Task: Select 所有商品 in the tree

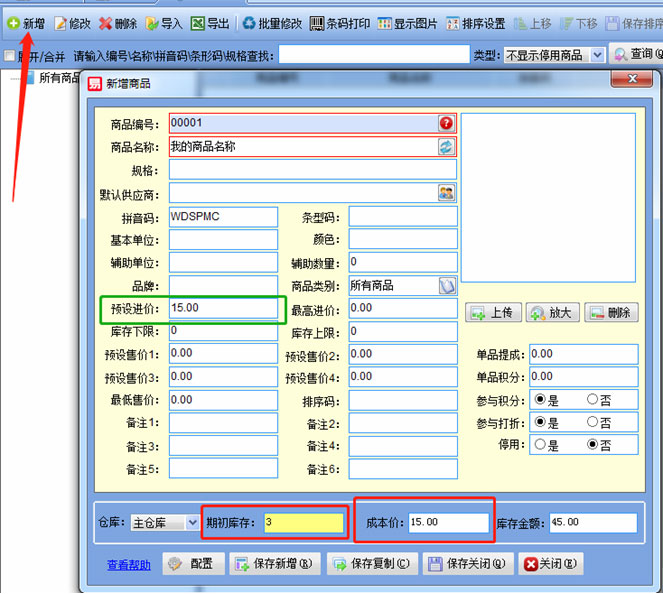Action: tap(59, 78)
